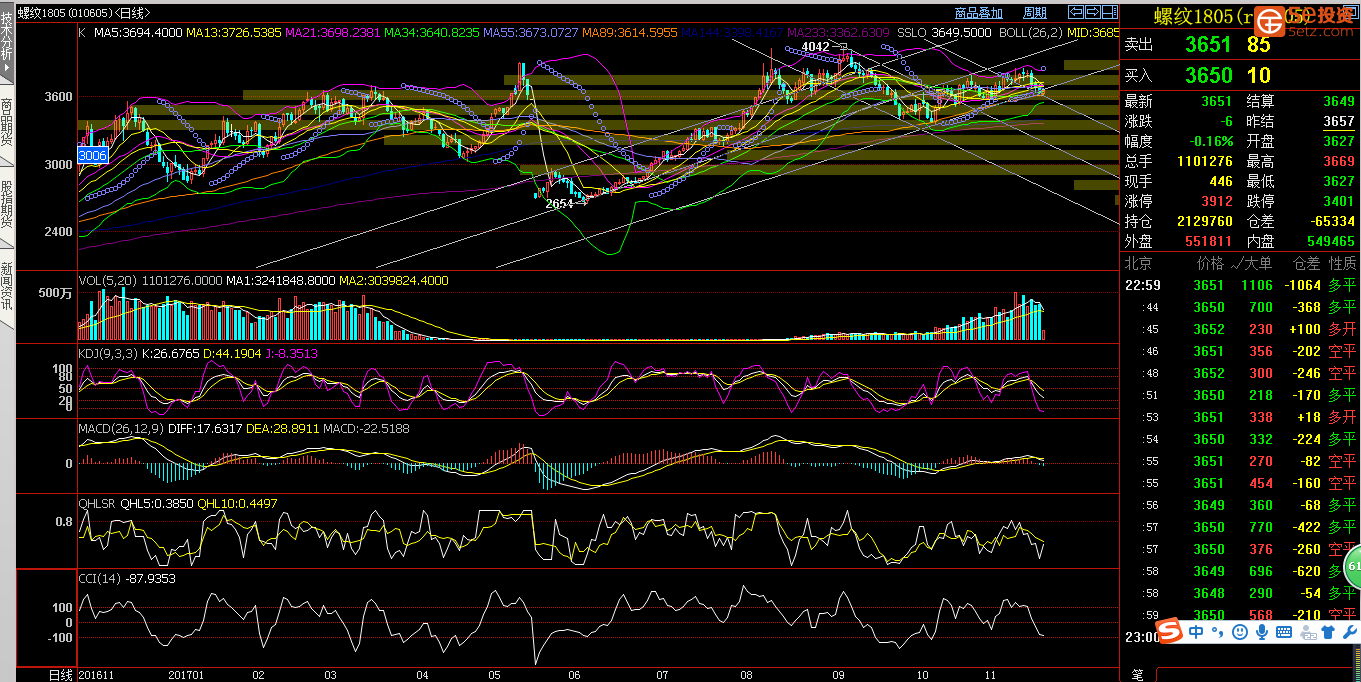Click the 买入 bid price 3650
This screenshot has width=1361, height=682.
pos(1208,75)
